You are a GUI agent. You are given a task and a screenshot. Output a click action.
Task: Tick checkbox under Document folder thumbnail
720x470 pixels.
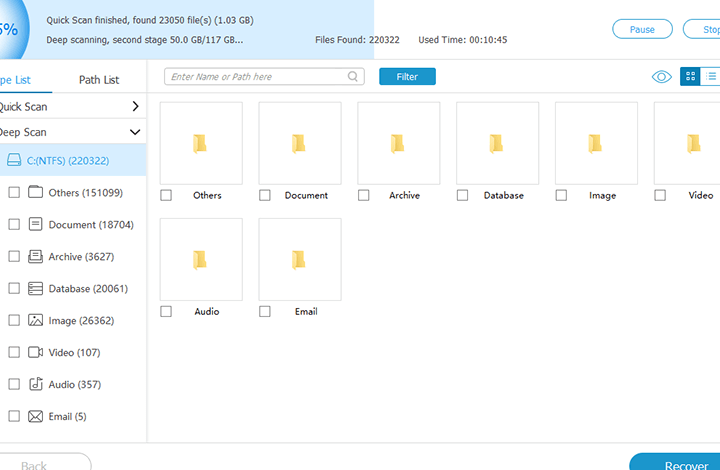(x=265, y=196)
